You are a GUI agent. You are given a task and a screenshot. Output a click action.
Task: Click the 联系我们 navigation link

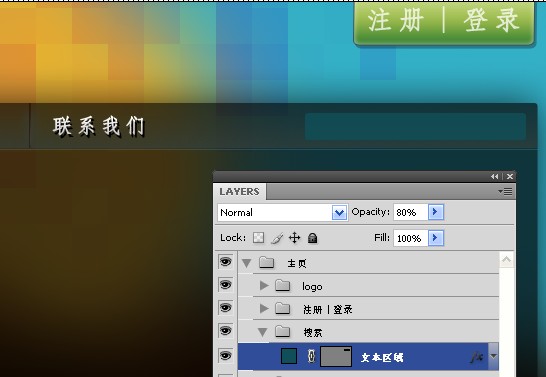pyautogui.click(x=99, y=126)
